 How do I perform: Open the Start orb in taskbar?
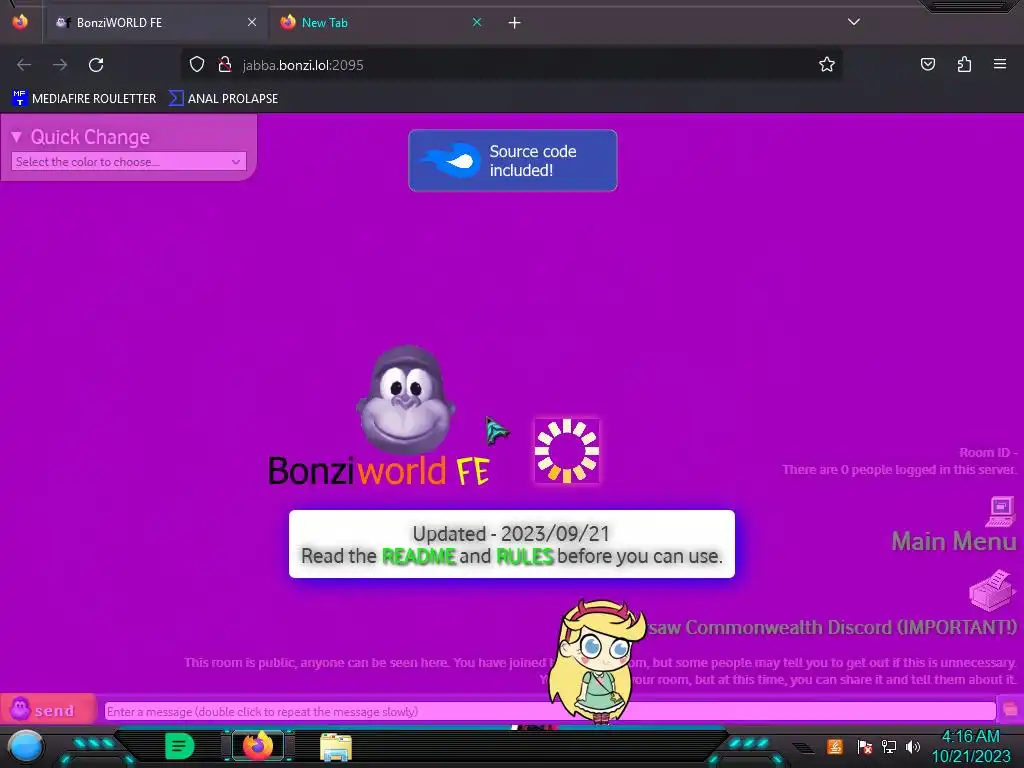pos(25,746)
